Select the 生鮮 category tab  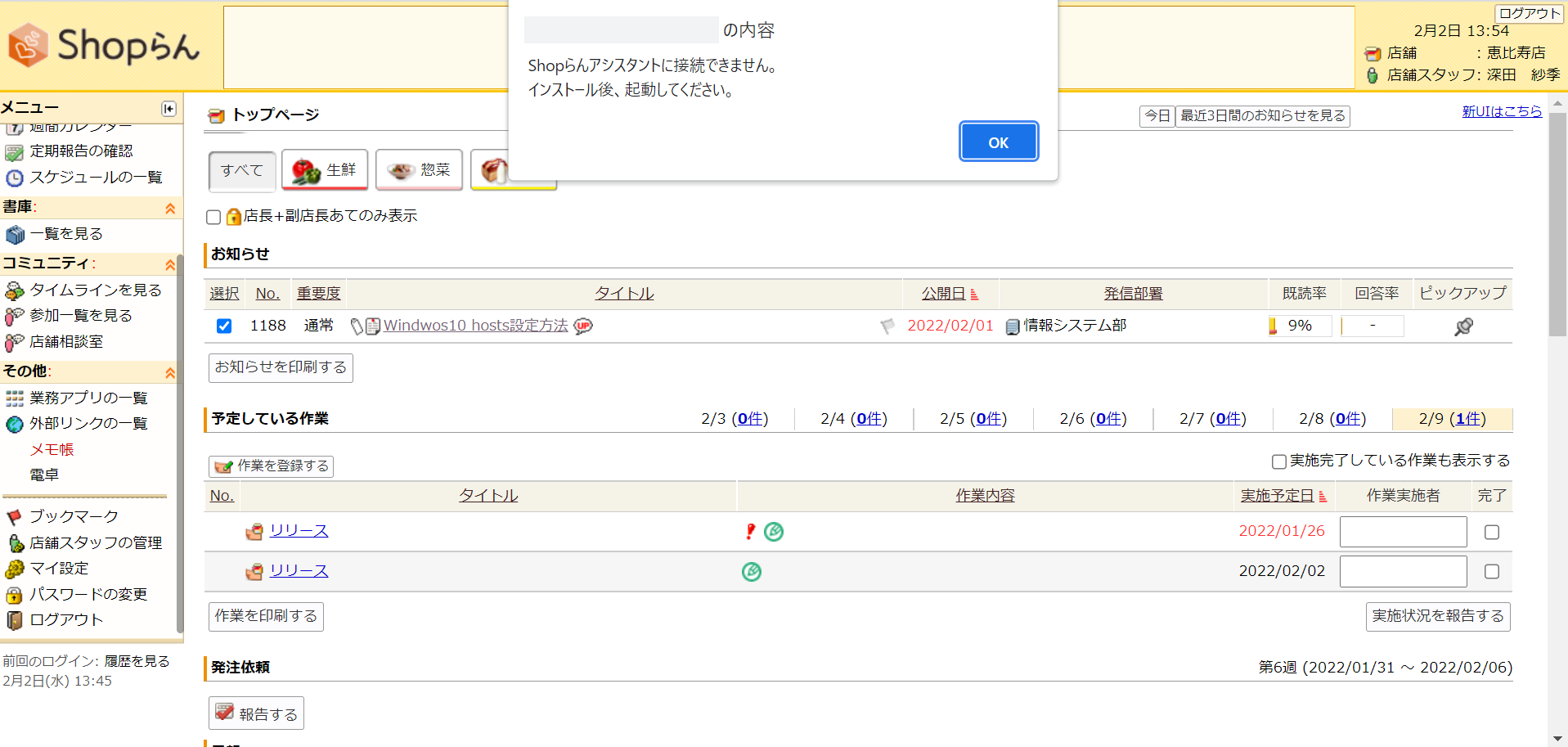(x=325, y=170)
